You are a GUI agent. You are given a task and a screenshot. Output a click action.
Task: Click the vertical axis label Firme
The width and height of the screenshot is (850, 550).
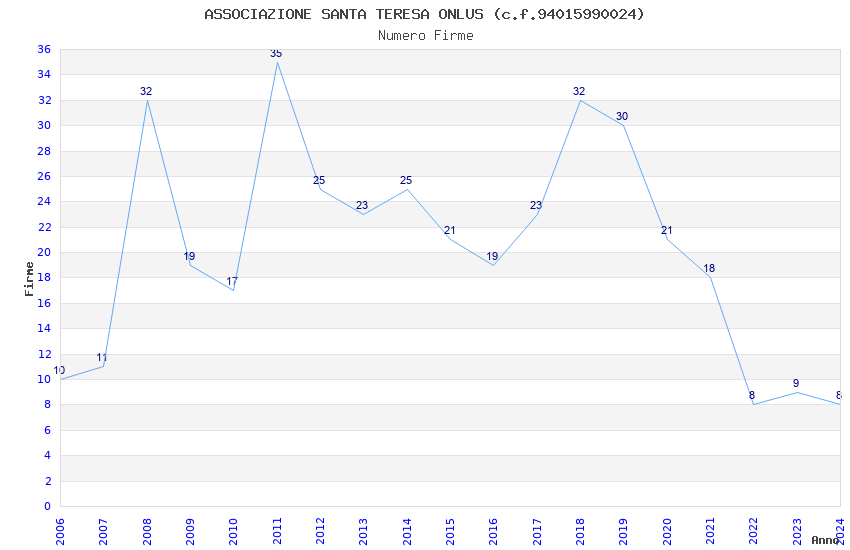tap(29, 279)
